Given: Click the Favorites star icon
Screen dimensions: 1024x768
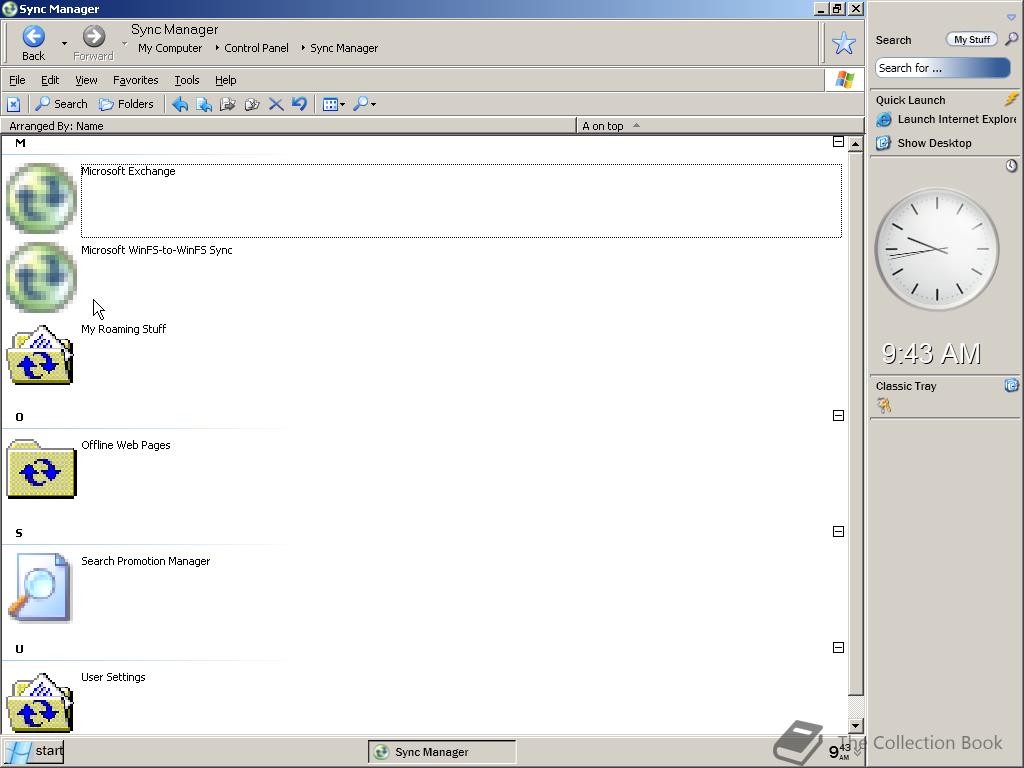Looking at the screenshot, I should click(844, 43).
